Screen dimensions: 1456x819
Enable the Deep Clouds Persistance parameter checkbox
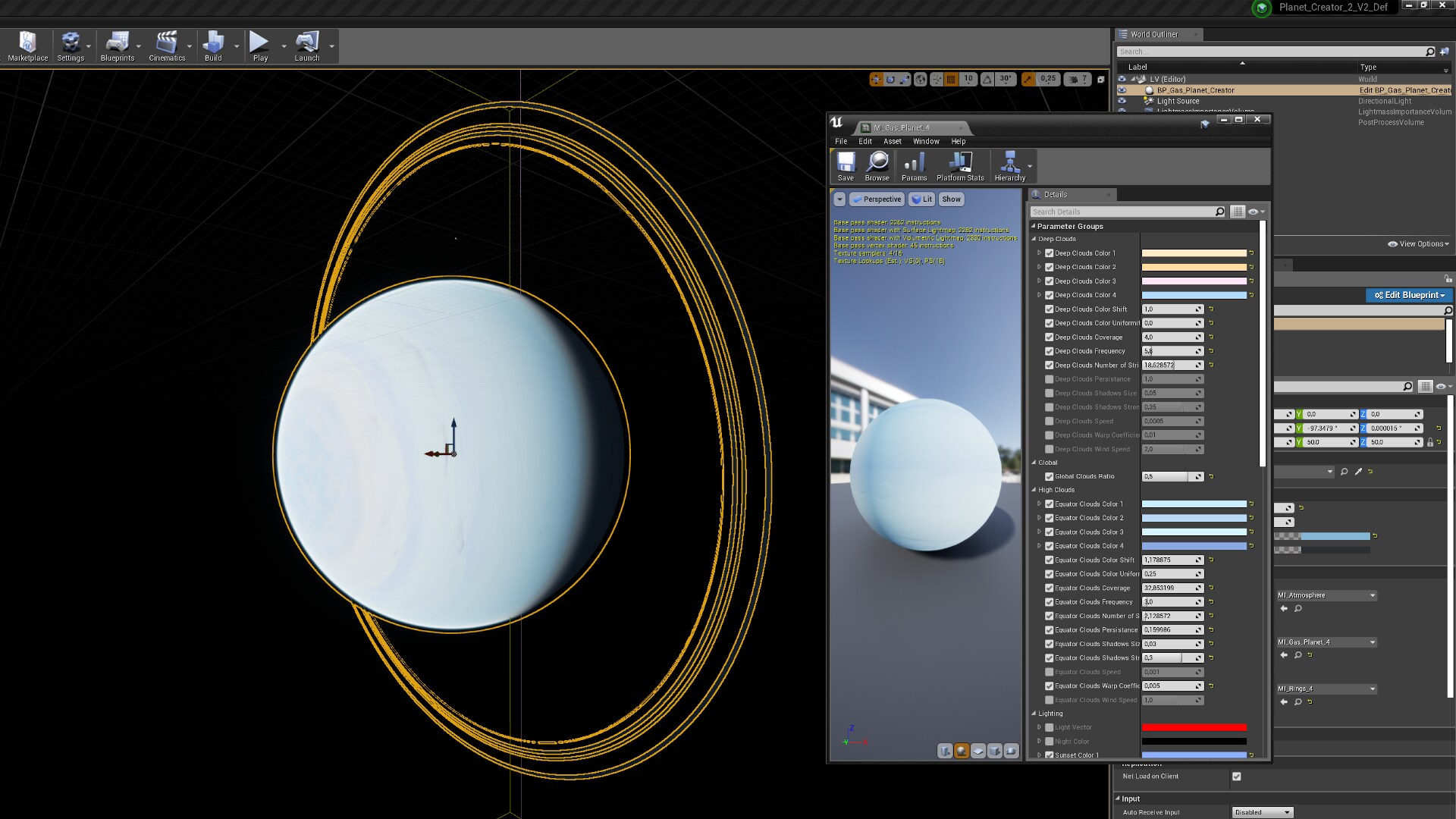coord(1050,379)
